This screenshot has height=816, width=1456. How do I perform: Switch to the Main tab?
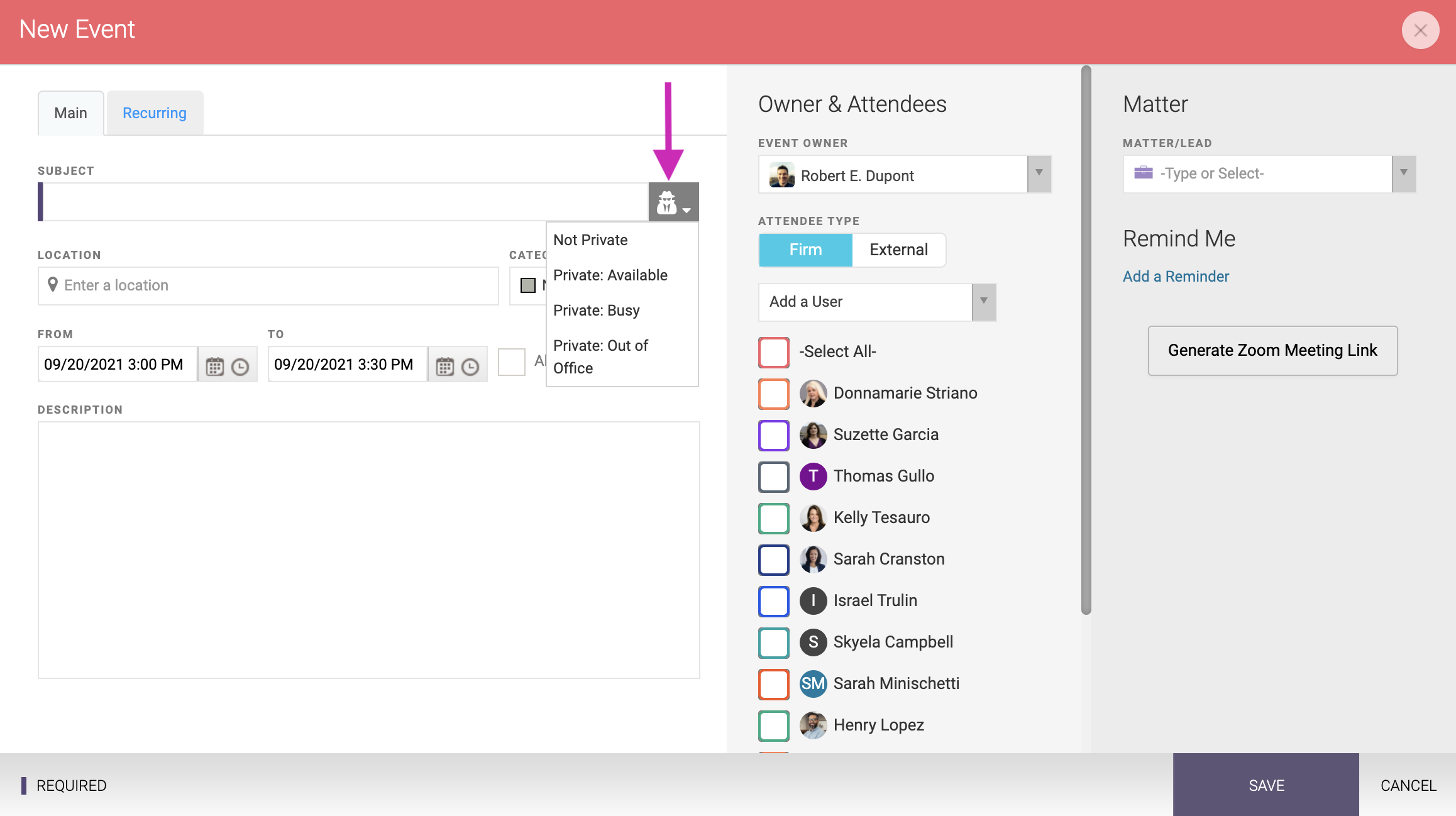(70, 113)
